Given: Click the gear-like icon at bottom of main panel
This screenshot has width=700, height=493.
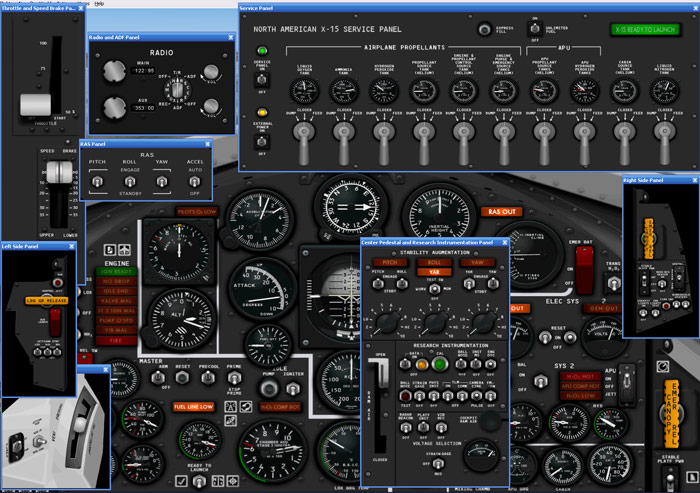Looking at the screenshot, I should tap(233, 481).
